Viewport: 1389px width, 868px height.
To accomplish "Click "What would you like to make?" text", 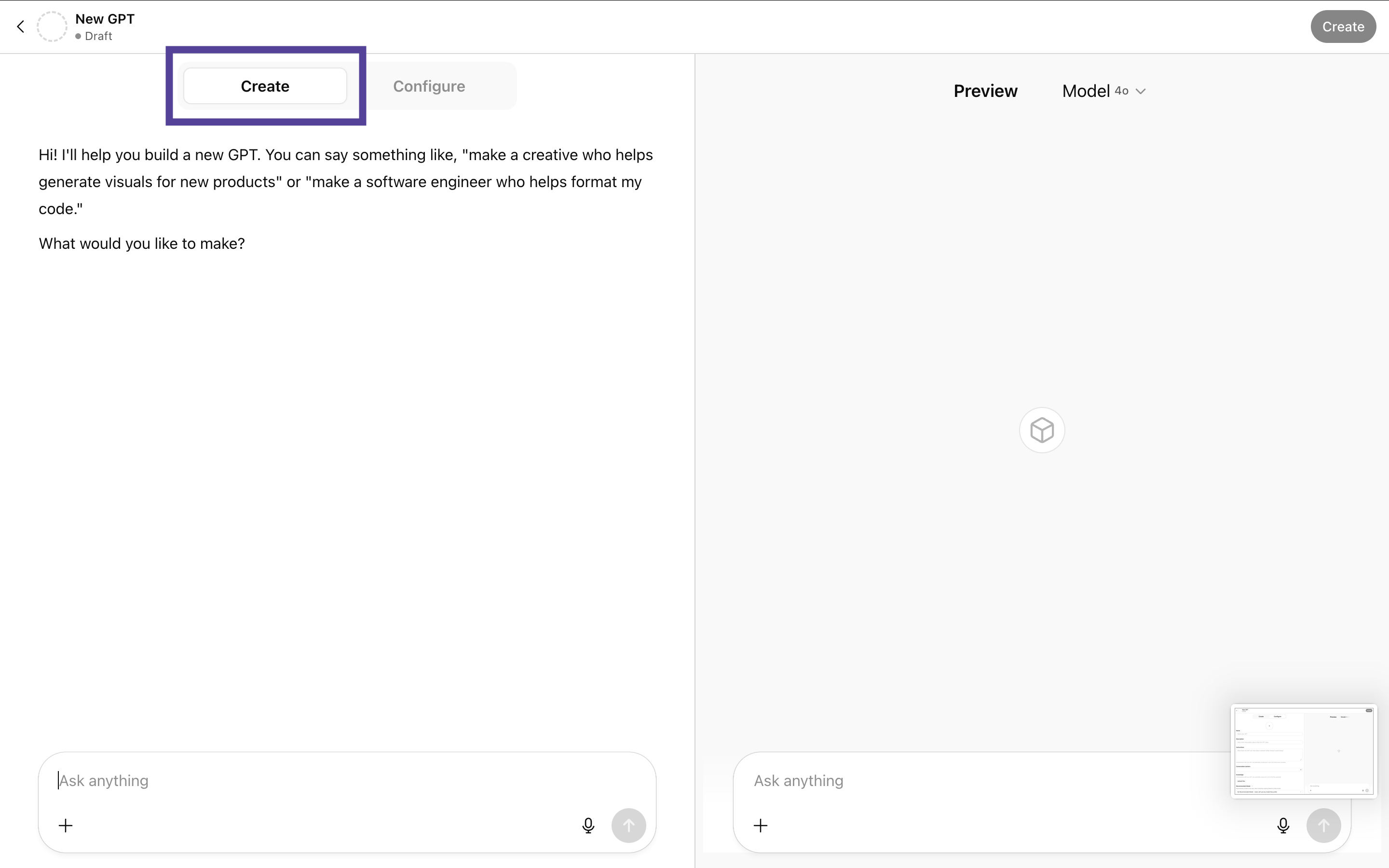I will point(142,244).
